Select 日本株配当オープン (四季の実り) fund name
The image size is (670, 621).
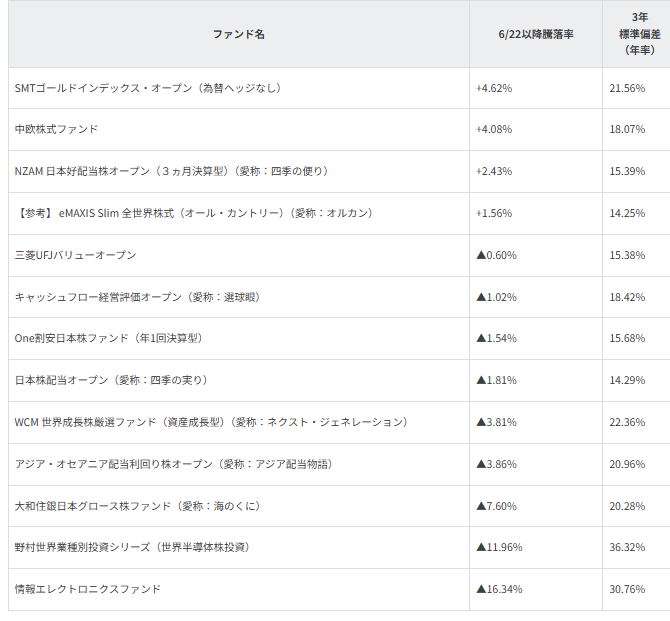click(x=111, y=380)
